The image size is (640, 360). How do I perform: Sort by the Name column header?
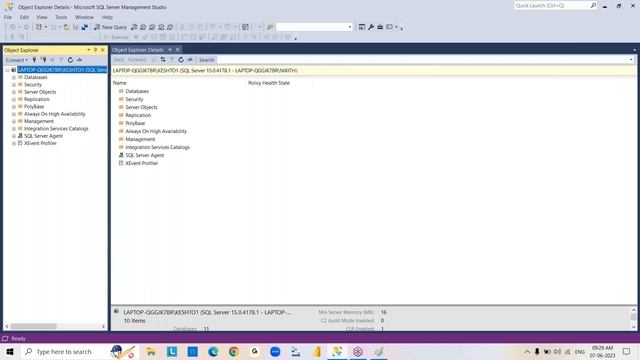click(x=120, y=83)
